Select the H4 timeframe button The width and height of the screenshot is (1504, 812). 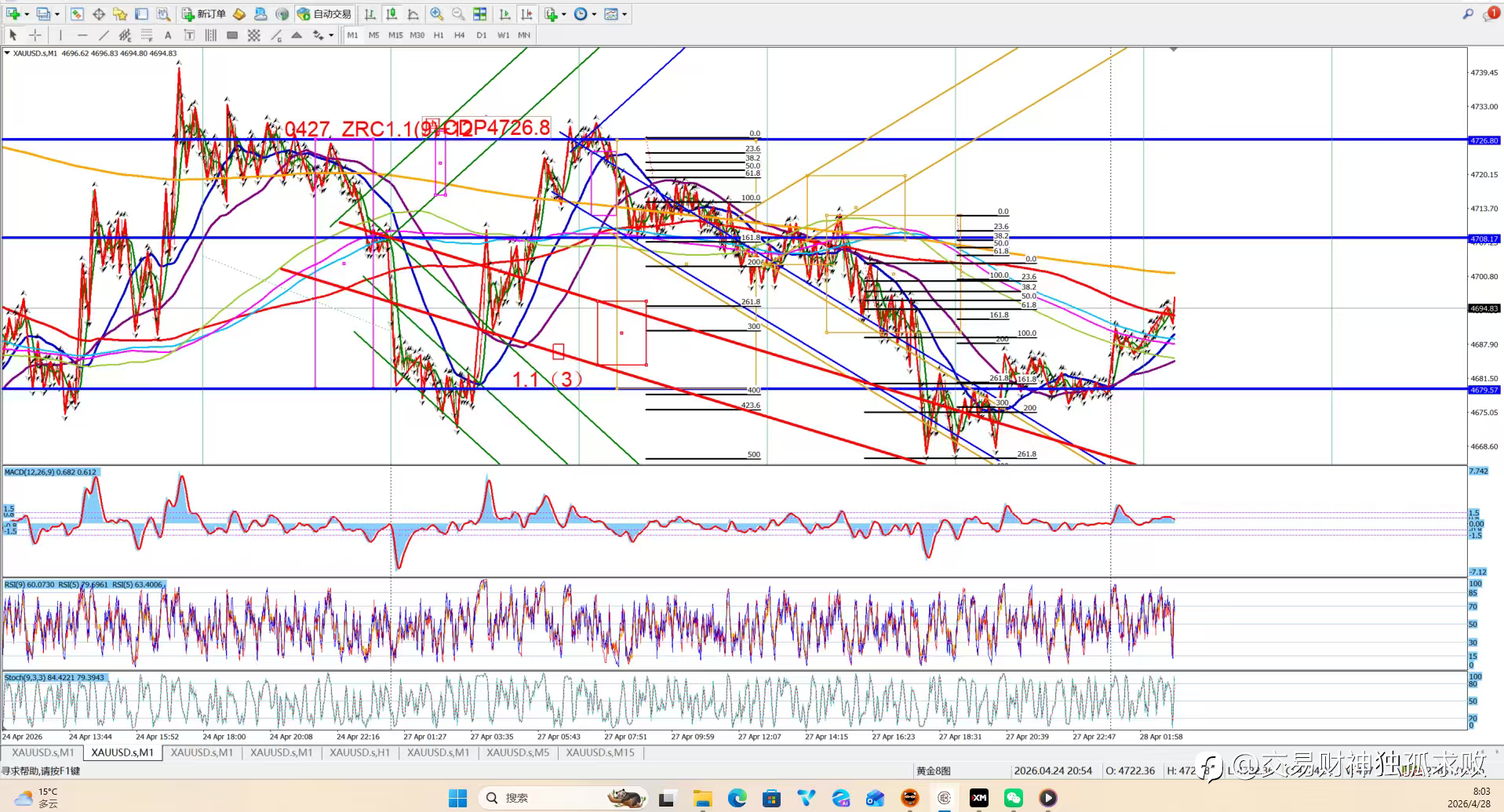coord(460,35)
